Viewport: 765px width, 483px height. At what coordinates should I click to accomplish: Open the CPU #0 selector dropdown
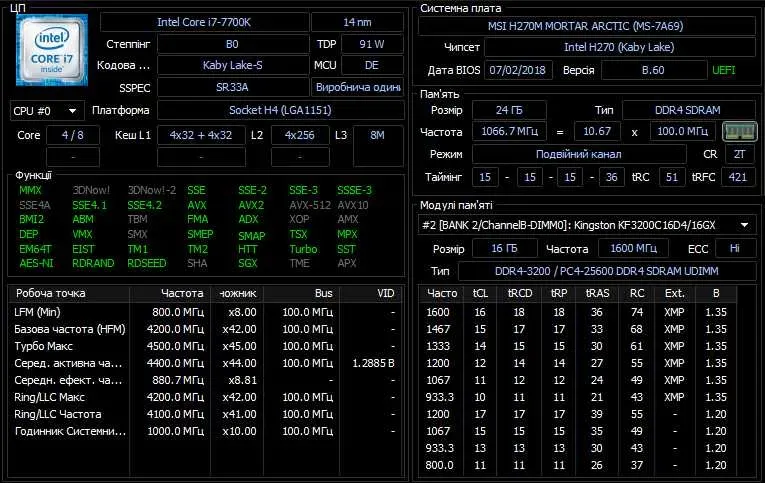point(47,111)
